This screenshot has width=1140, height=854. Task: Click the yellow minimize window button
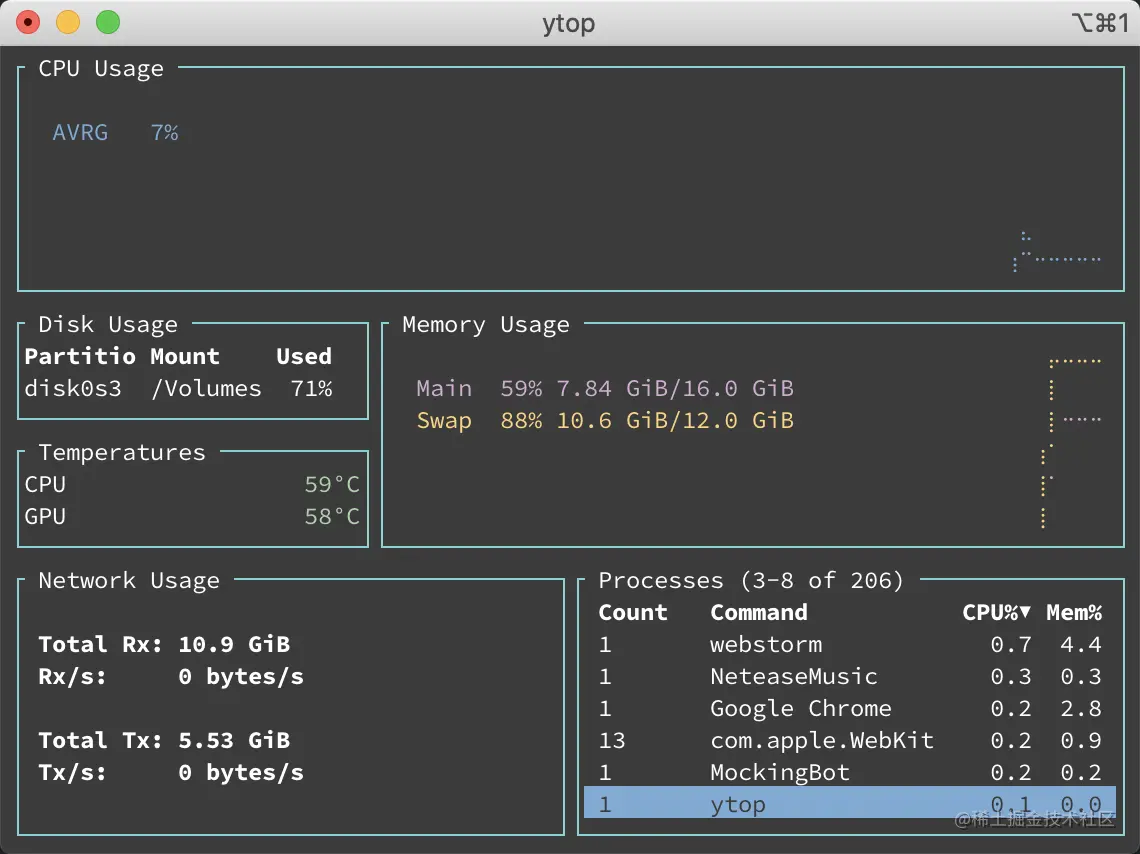pyautogui.click(x=68, y=22)
